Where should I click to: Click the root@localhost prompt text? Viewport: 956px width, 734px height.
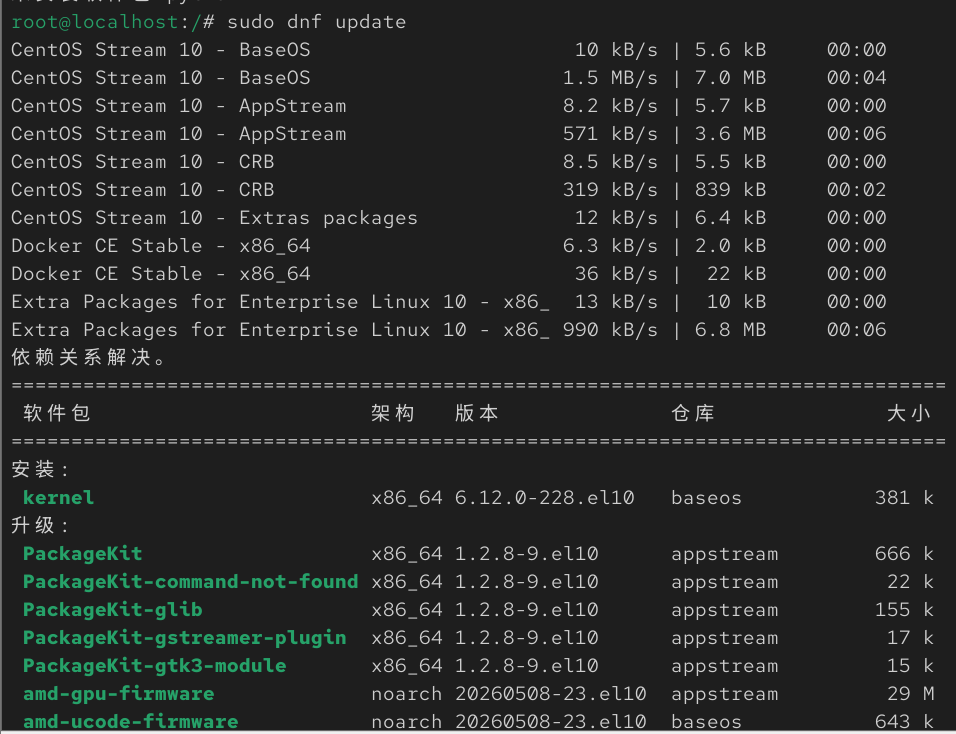click(95, 22)
